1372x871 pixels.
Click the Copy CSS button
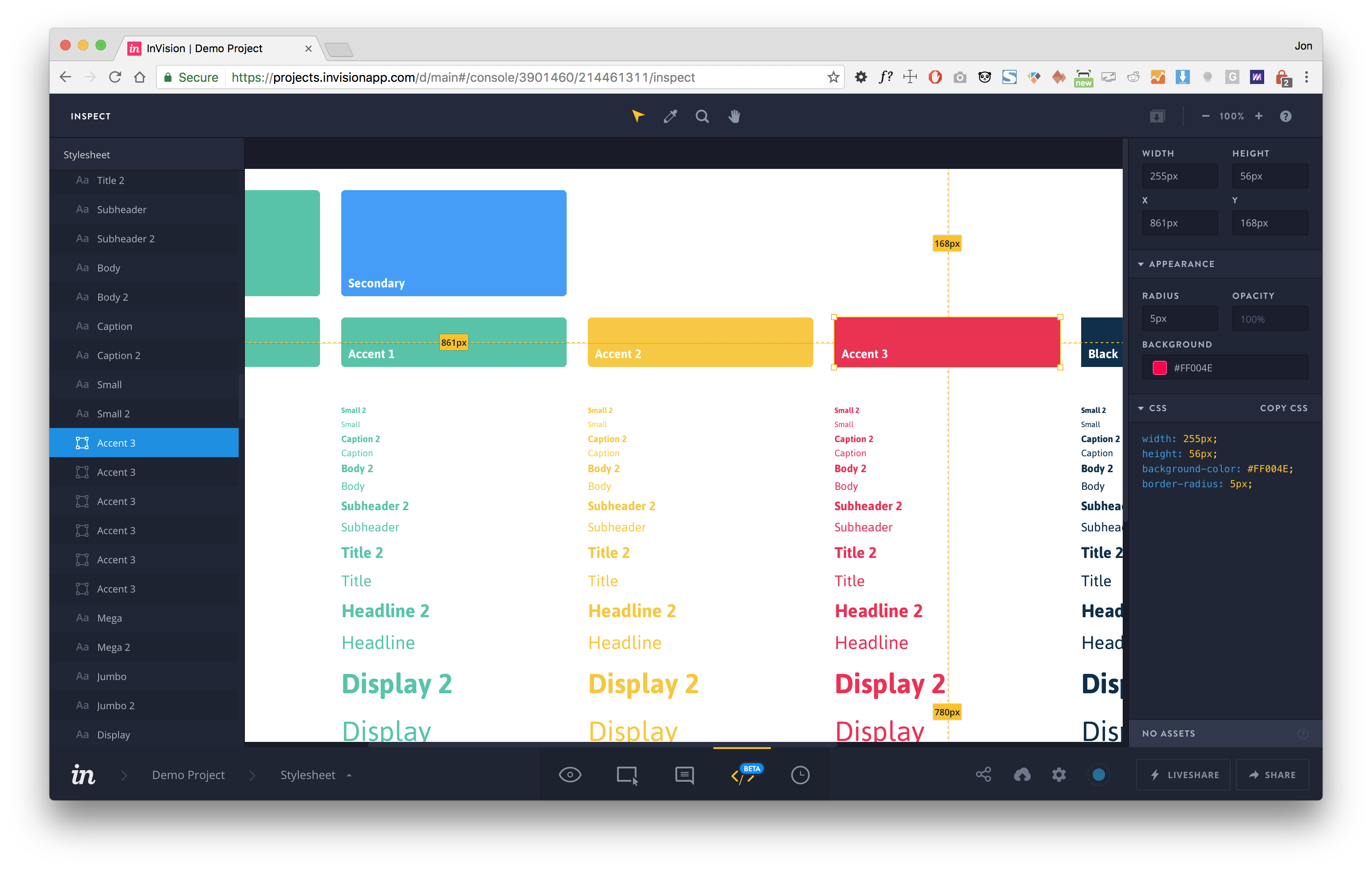(x=1283, y=408)
